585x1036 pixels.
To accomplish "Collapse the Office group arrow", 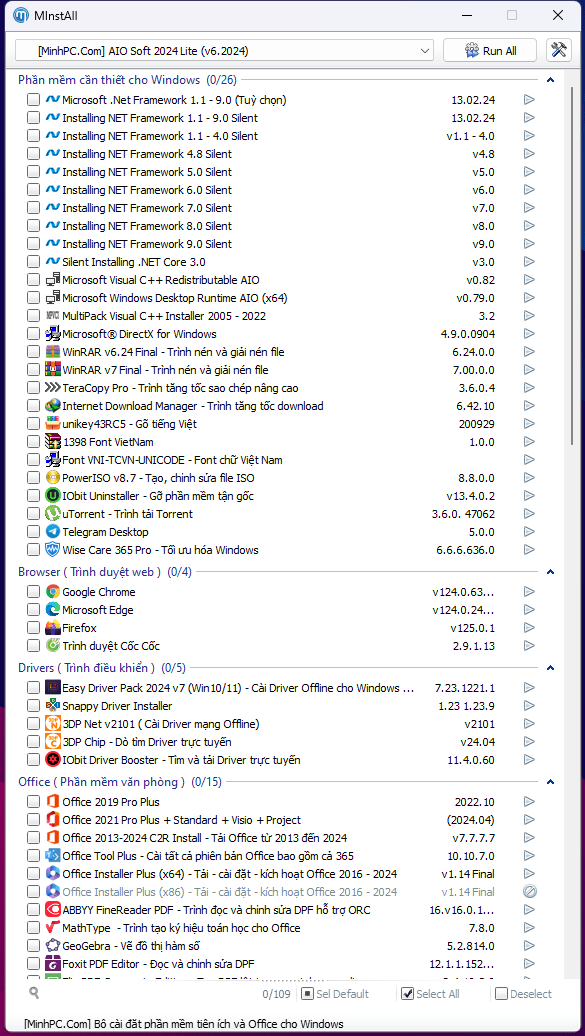I will 550,782.
